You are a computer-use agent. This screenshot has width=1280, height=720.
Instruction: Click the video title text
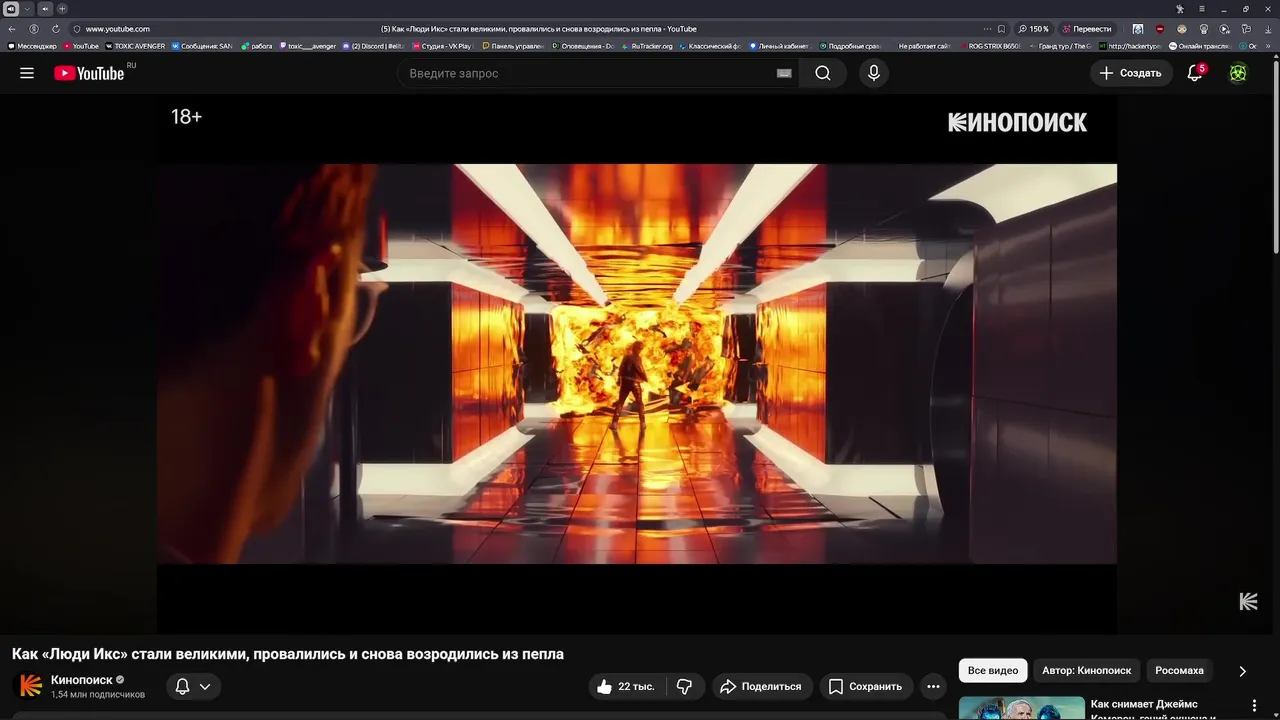[288, 654]
